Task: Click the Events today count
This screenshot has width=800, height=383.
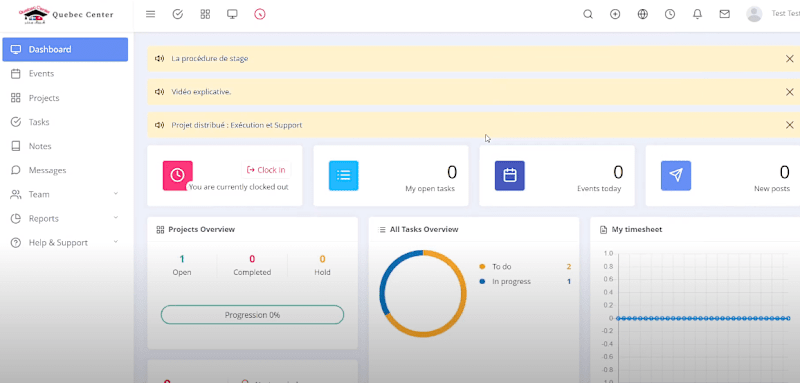Action: click(618, 173)
